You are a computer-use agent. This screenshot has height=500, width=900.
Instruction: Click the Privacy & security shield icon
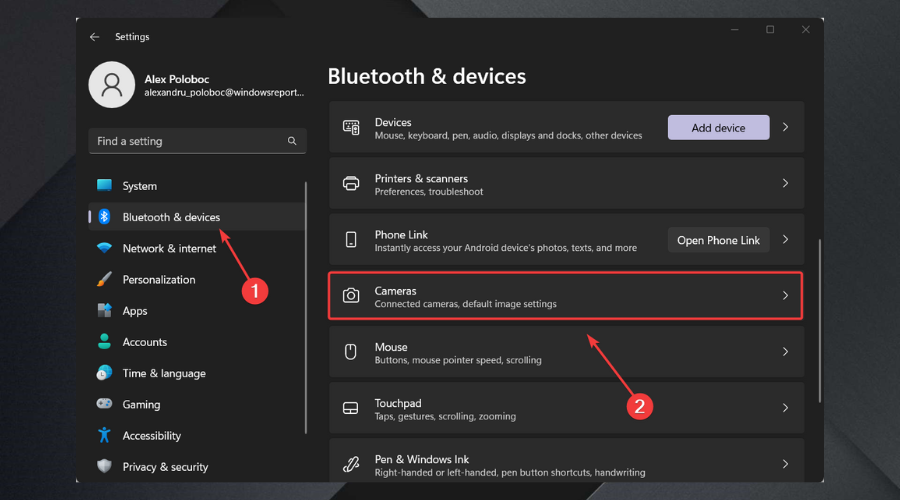[x=104, y=466]
